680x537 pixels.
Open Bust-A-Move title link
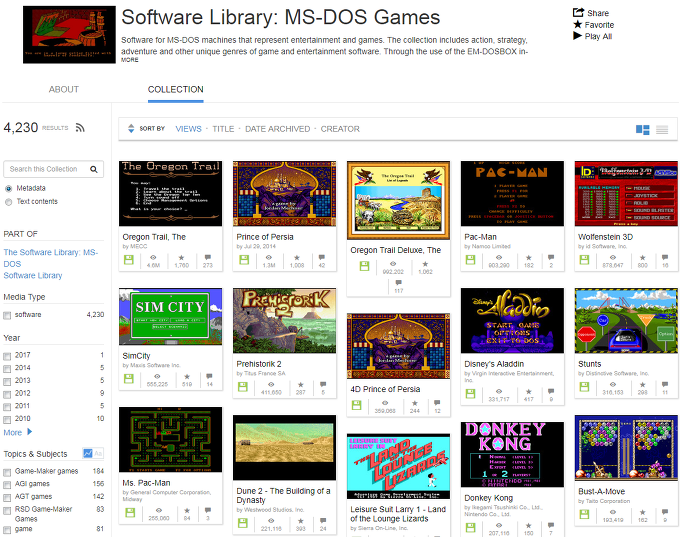(602, 491)
